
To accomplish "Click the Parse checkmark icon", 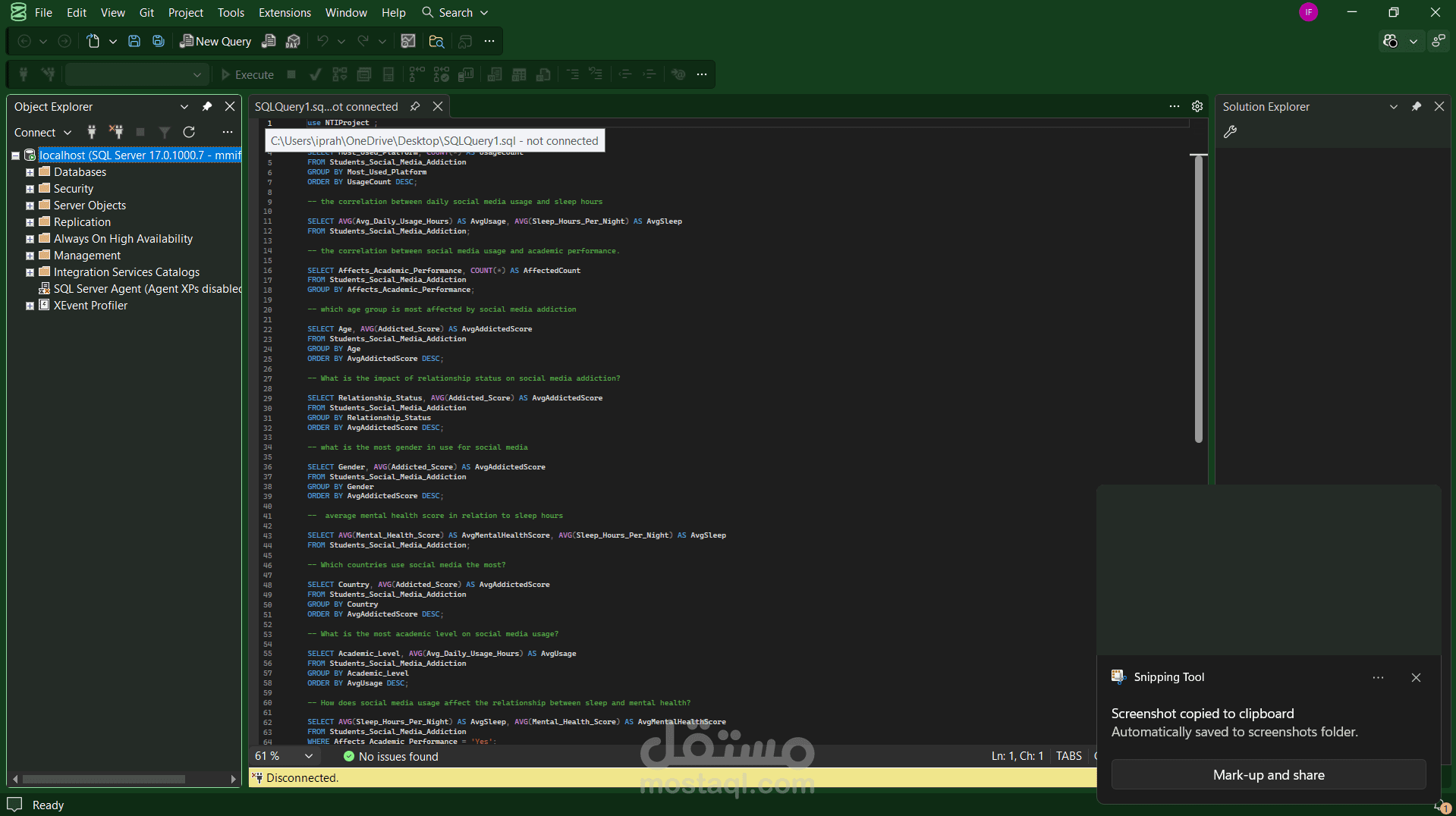I will point(316,74).
